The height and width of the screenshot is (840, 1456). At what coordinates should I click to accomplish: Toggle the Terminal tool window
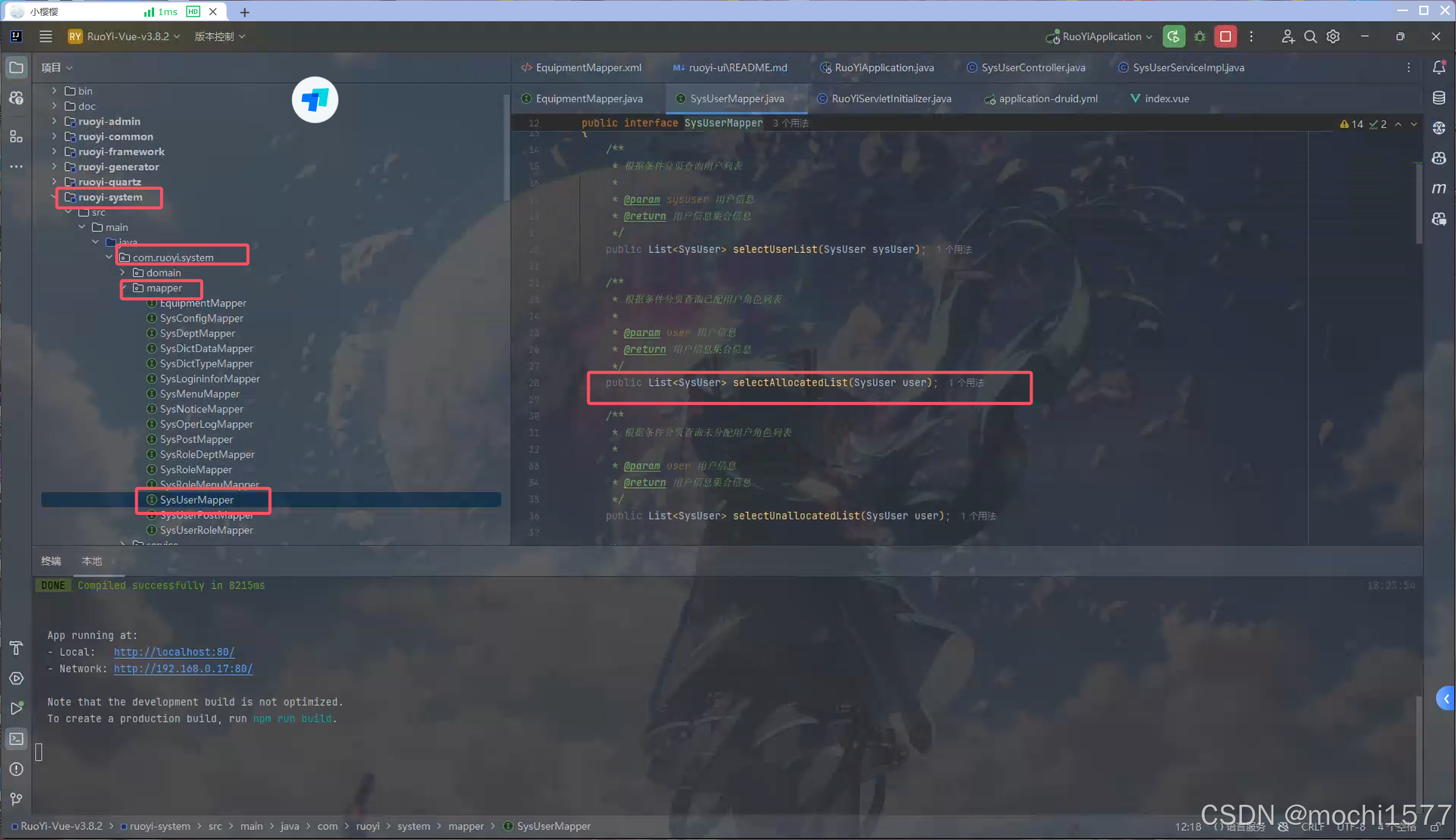click(16, 738)
